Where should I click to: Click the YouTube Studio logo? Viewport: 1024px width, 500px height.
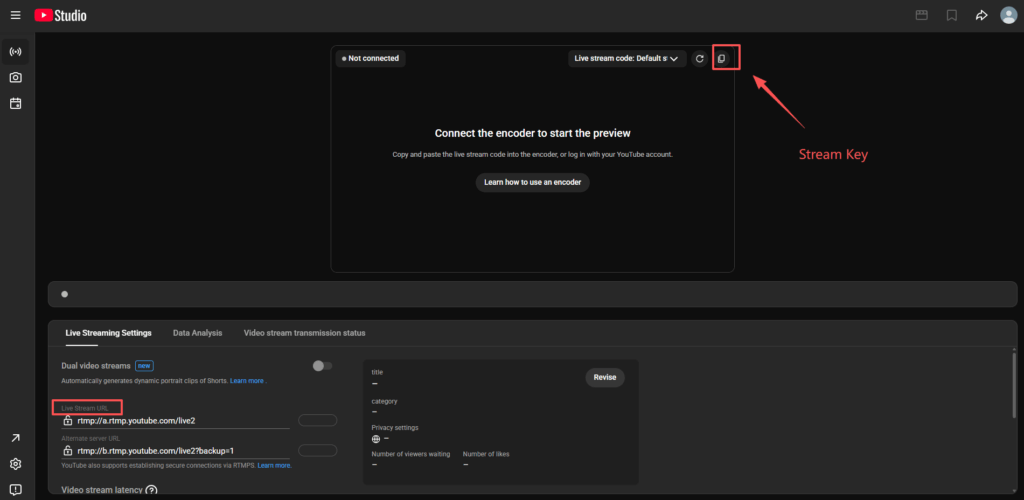[x=59, y=15]
